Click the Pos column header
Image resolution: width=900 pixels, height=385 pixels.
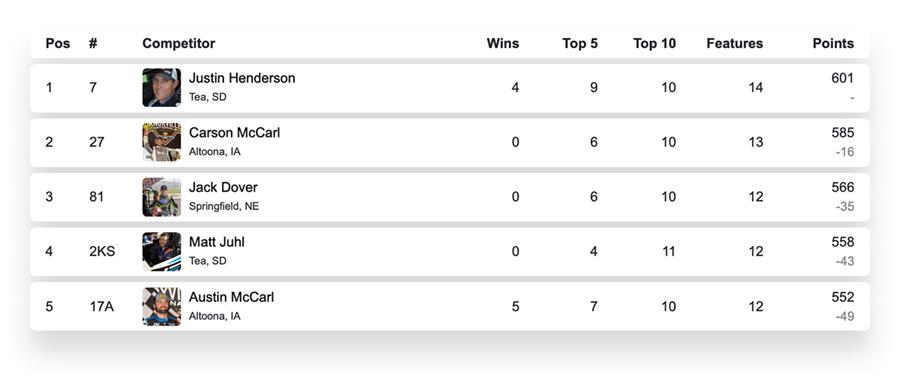[58, 44]
